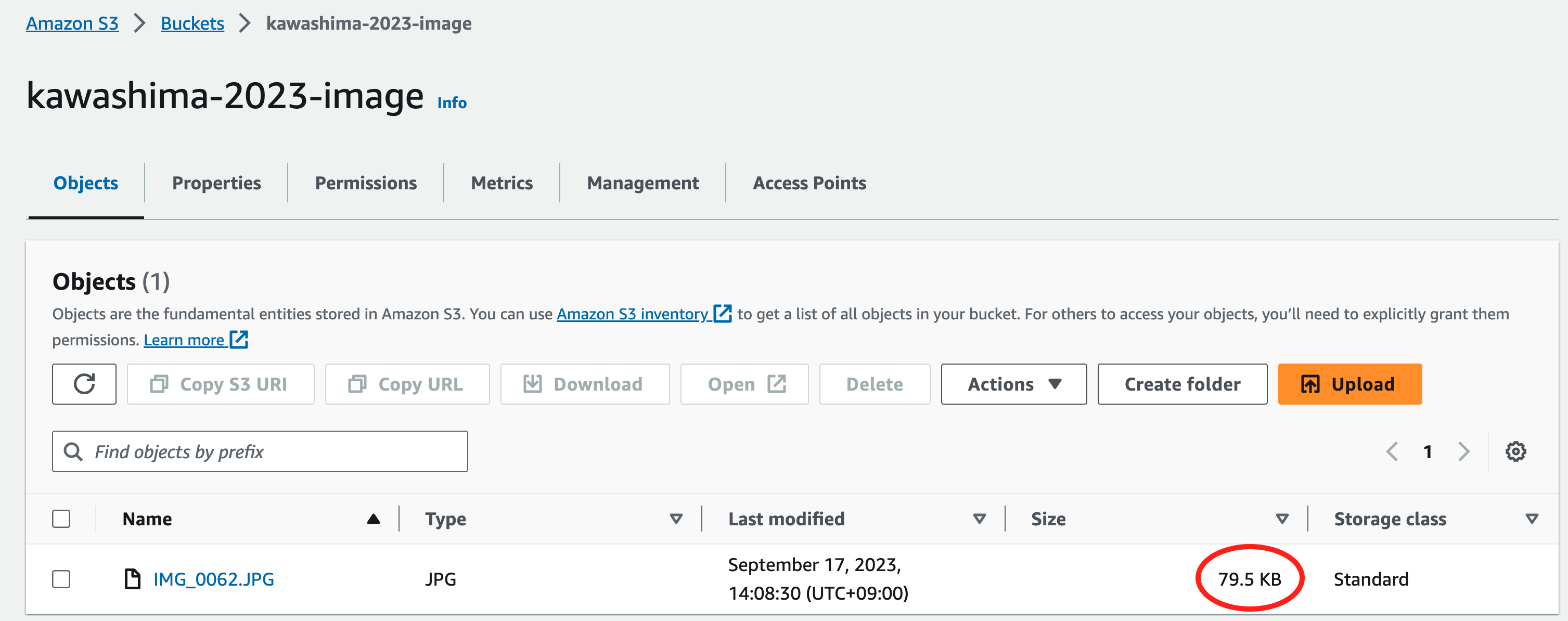This screenshot has height=621, width=1568.
Task: Click the Name column header
Action: [x=147, y=519]
